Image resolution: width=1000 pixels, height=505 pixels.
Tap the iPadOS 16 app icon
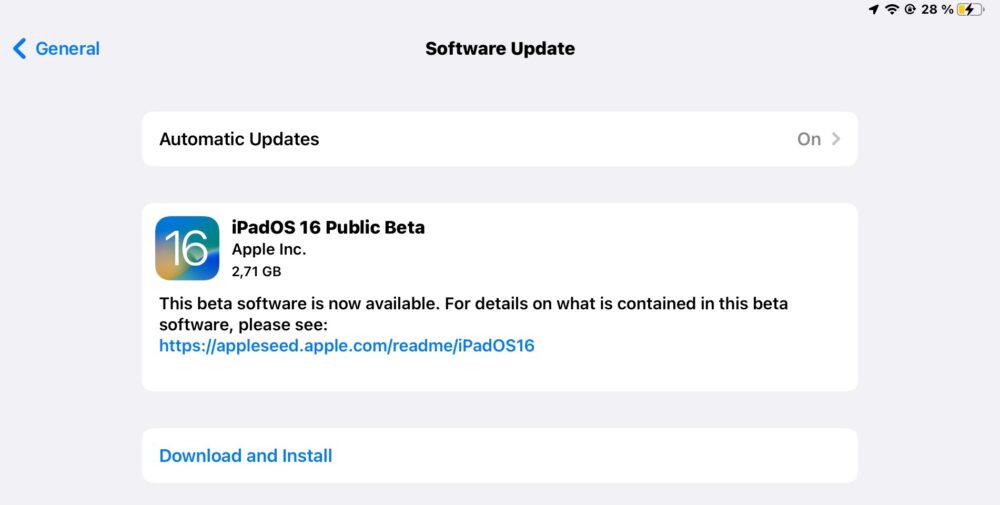187,248
